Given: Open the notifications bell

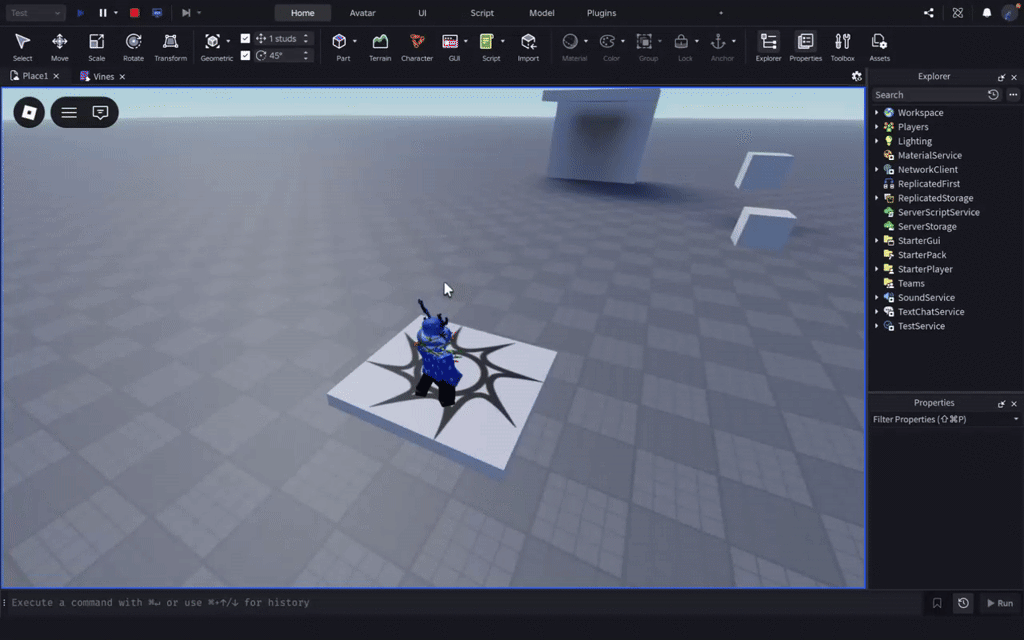Looking at the screenshot, I should coord(987,12).
